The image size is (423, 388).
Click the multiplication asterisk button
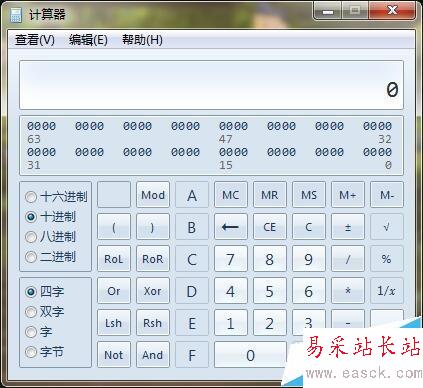pyautogui.click(x=348, y=291)
